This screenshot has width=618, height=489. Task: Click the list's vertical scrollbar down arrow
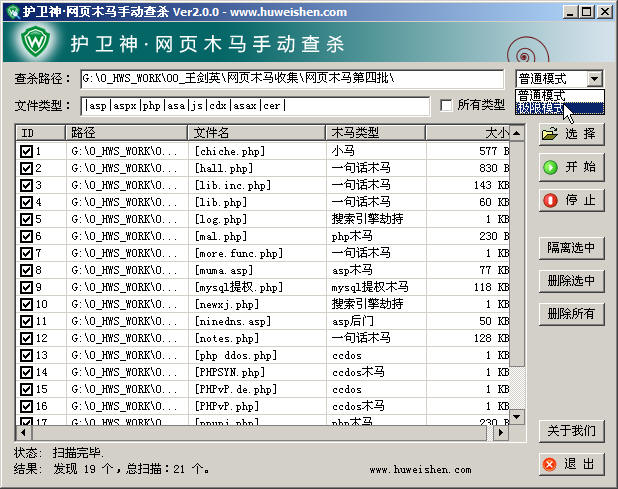516,417
